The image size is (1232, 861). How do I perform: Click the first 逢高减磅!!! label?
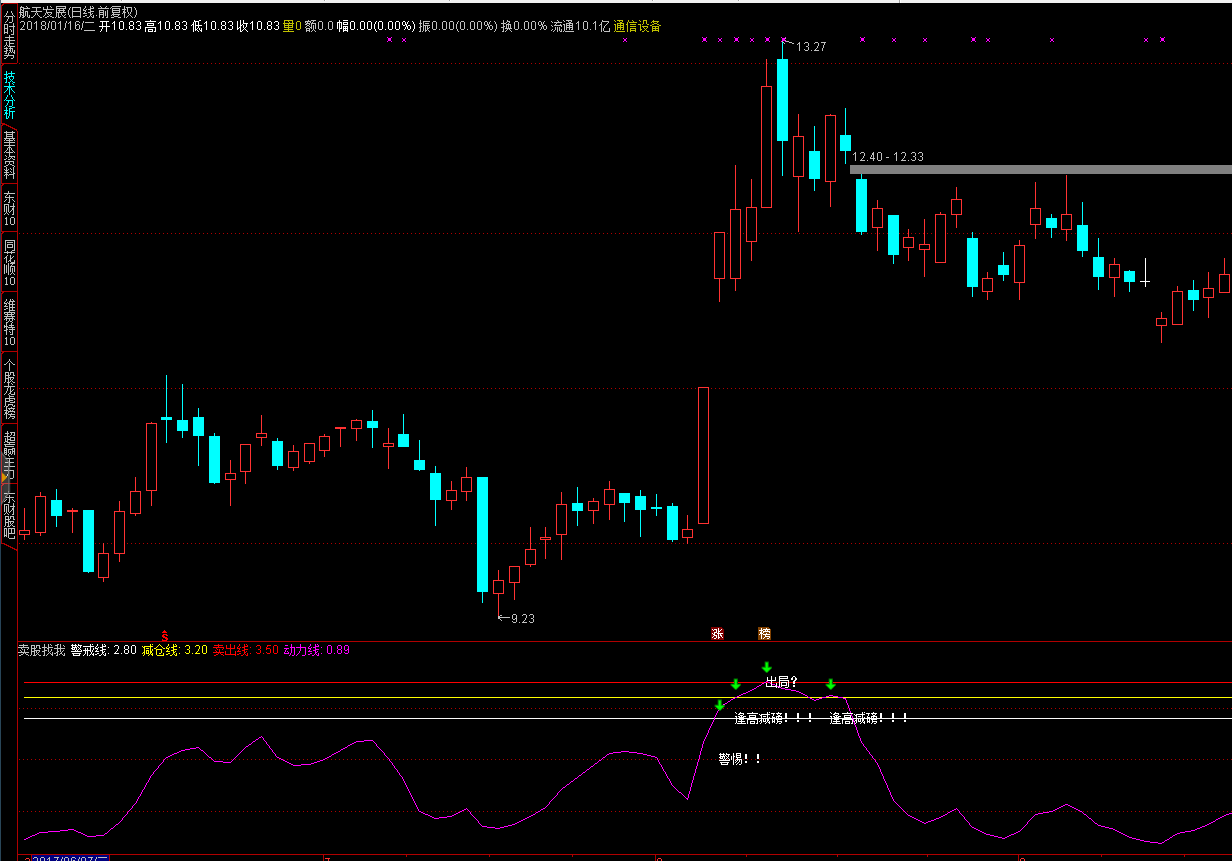(773, 718)
